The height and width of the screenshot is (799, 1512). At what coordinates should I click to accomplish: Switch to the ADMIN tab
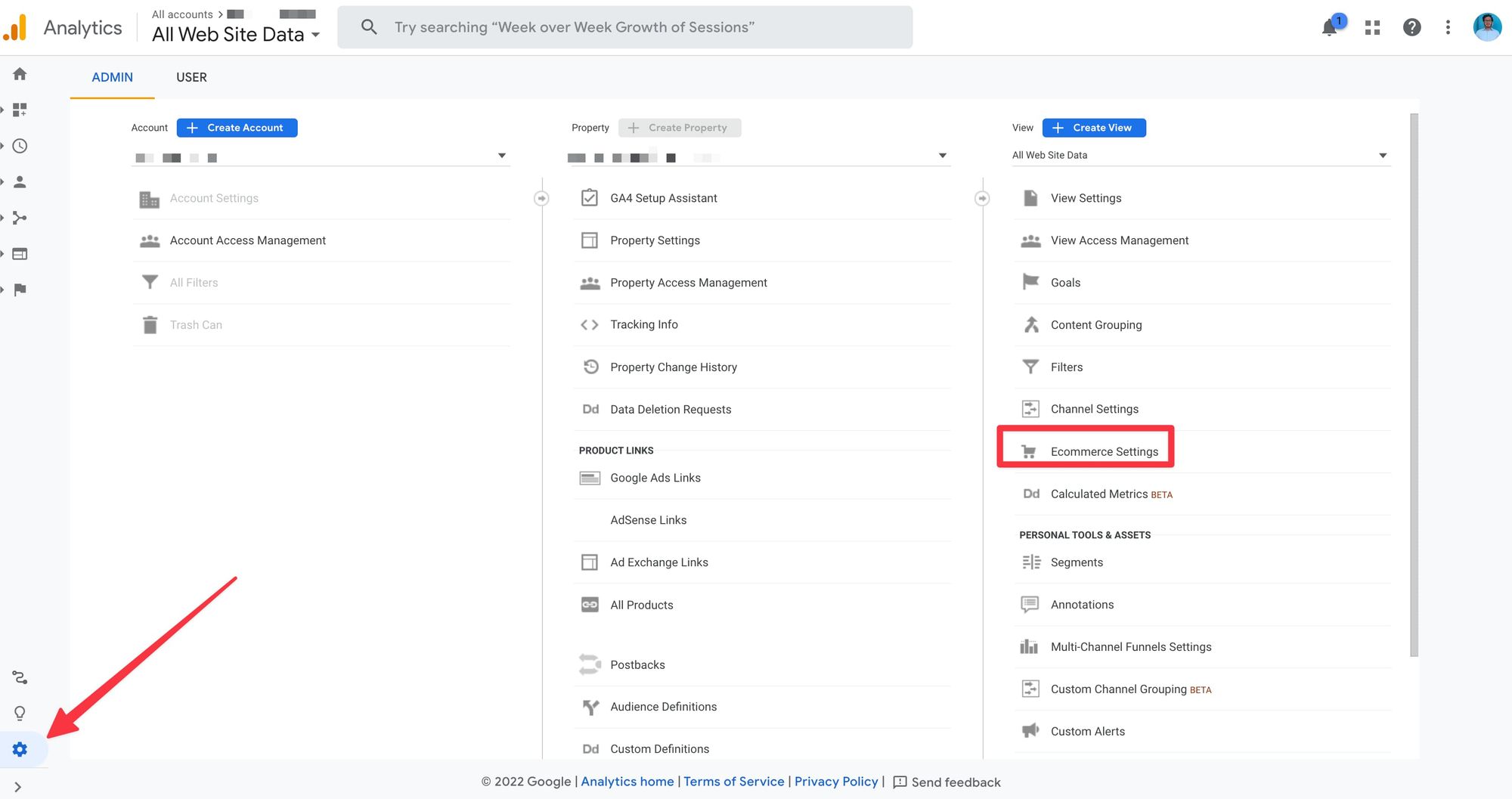(112, 77)
